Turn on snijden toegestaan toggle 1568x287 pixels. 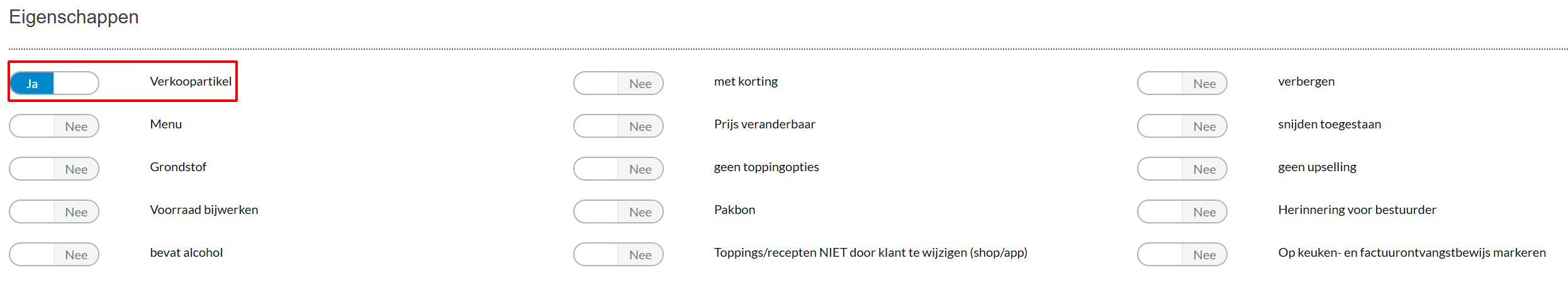(x=1182, y=126)
